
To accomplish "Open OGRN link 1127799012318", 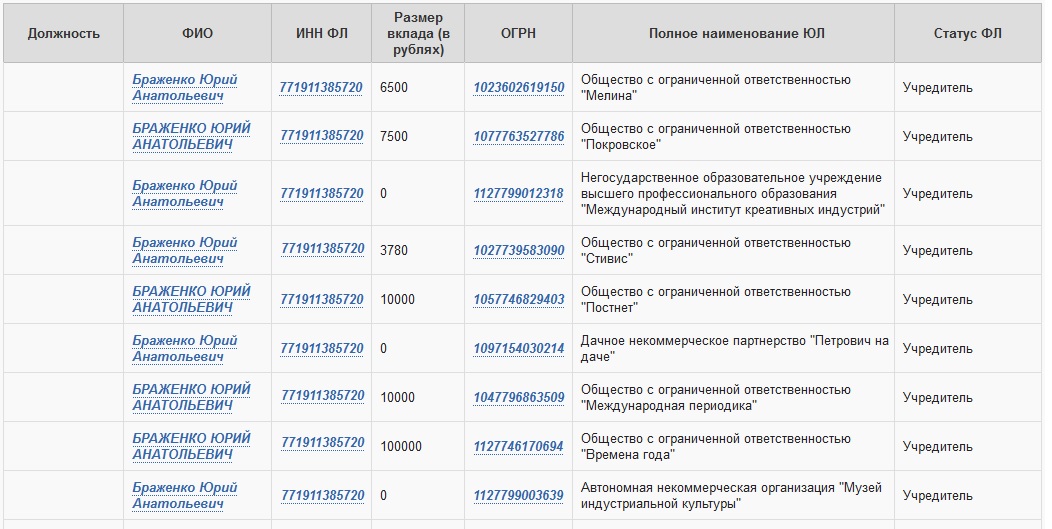I will pos(518,194).
